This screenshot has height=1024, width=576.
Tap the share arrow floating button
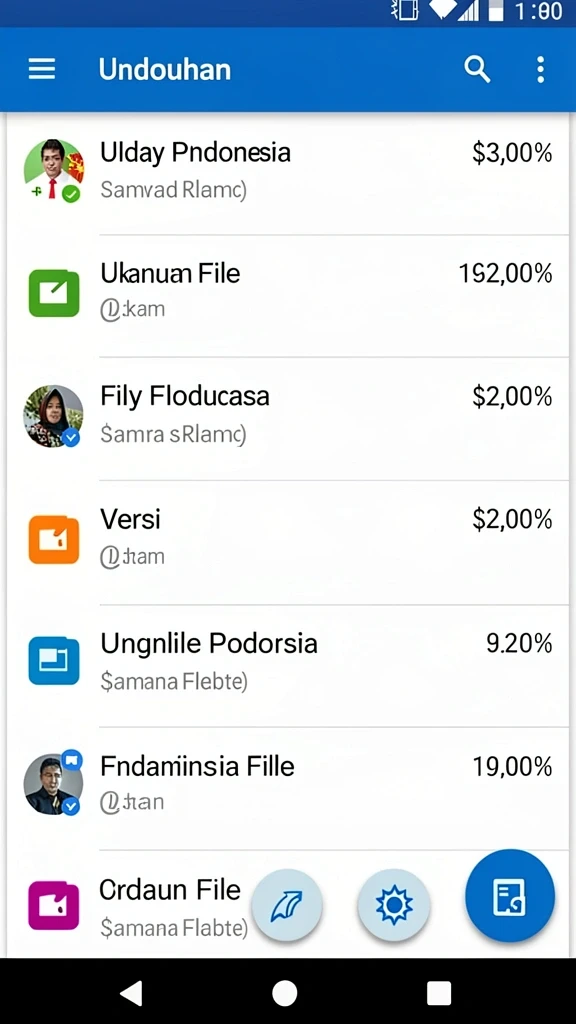point(287,904)
